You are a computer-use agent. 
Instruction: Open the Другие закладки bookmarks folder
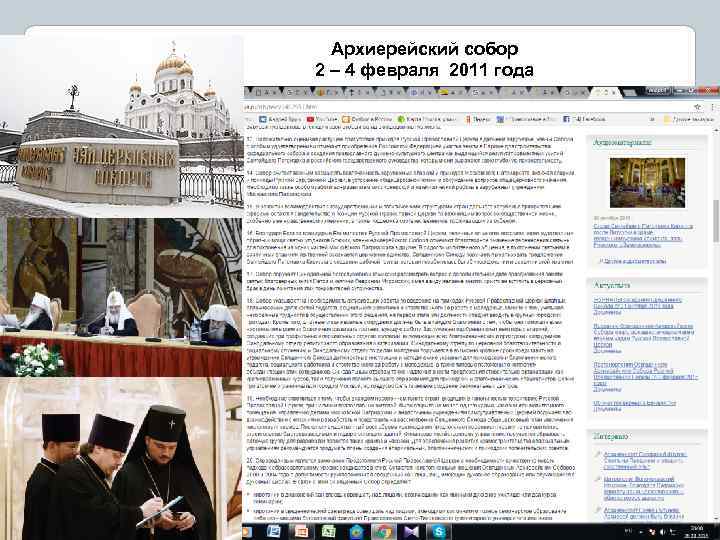pos(689,119)
